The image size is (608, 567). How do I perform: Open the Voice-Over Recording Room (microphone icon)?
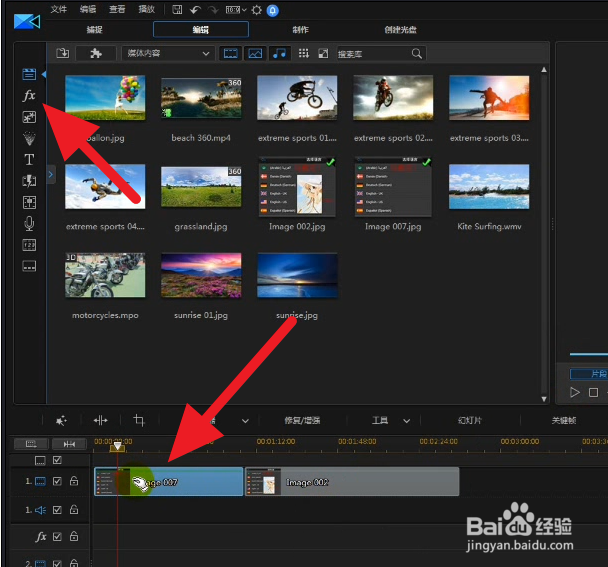pos(29,223)
